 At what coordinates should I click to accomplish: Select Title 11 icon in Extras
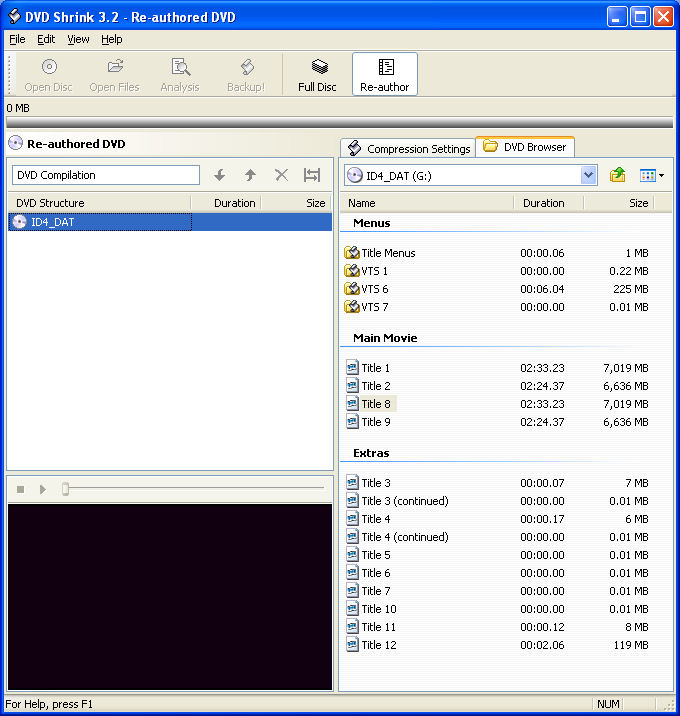[x=352, y=626]
